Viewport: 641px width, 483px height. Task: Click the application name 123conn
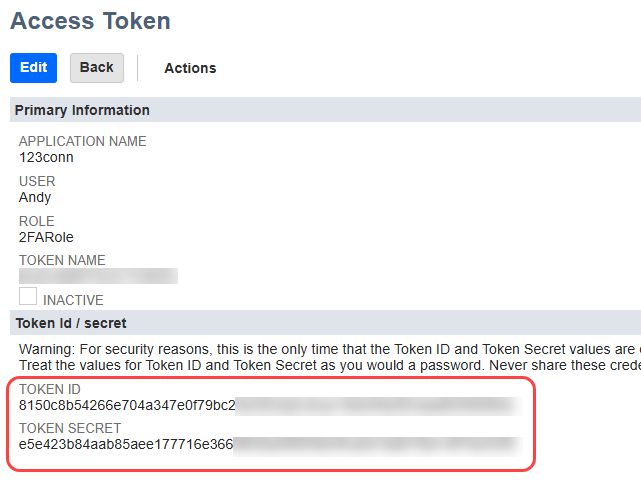point(46,157)
